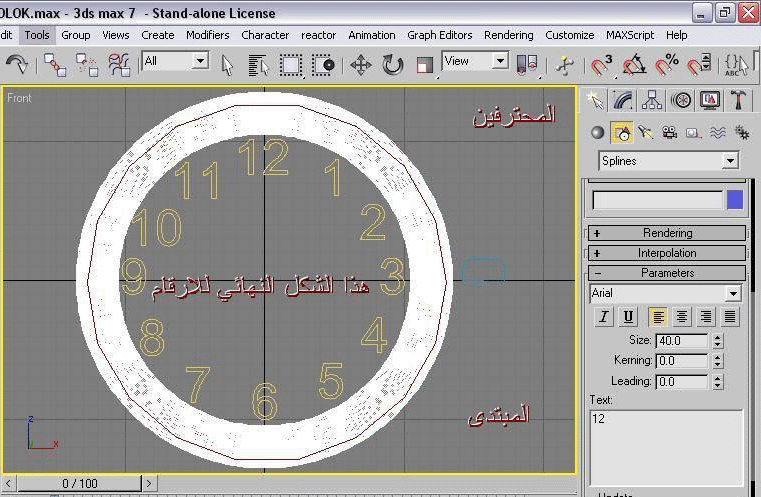Choose Rectangular Selection Region tool

point(291,65)
